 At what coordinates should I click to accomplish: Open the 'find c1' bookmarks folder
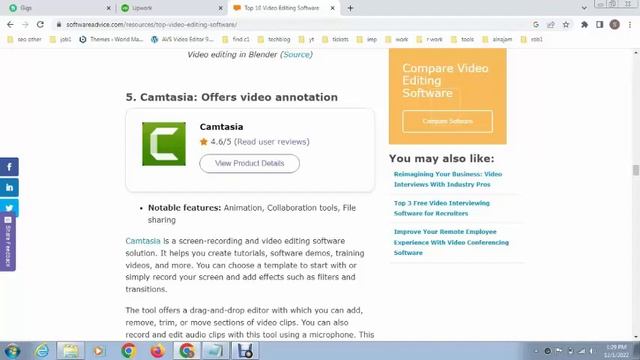click(x=236, y=39)
